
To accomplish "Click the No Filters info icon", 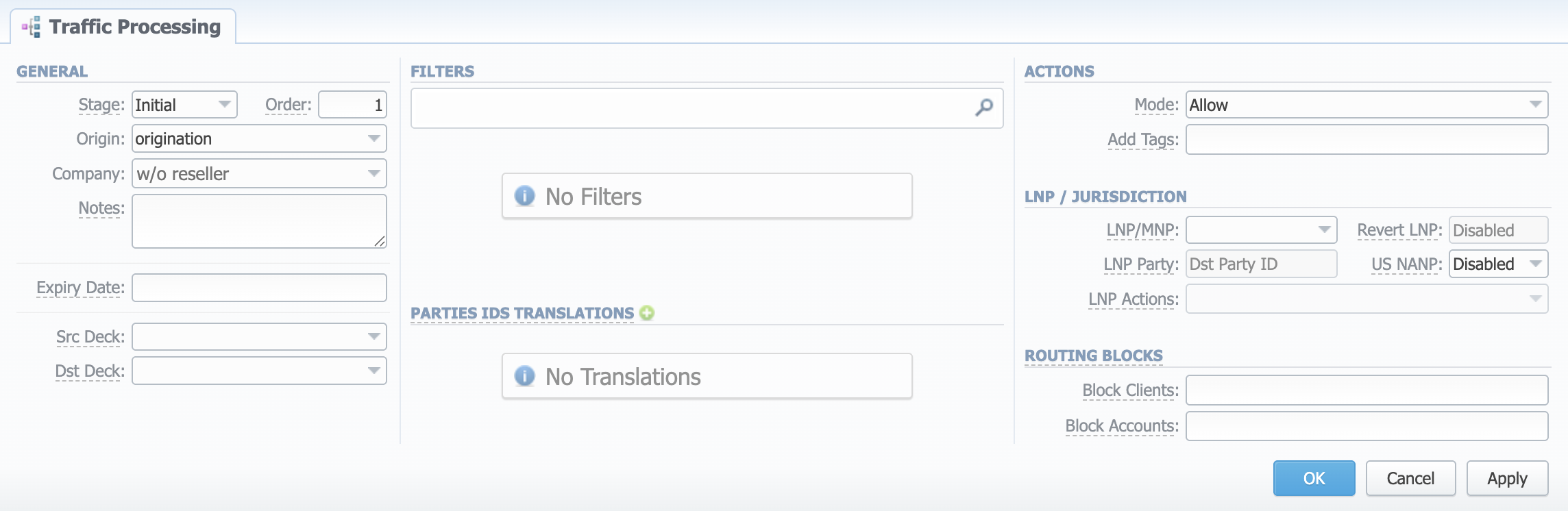I will [x=524, y=197].
